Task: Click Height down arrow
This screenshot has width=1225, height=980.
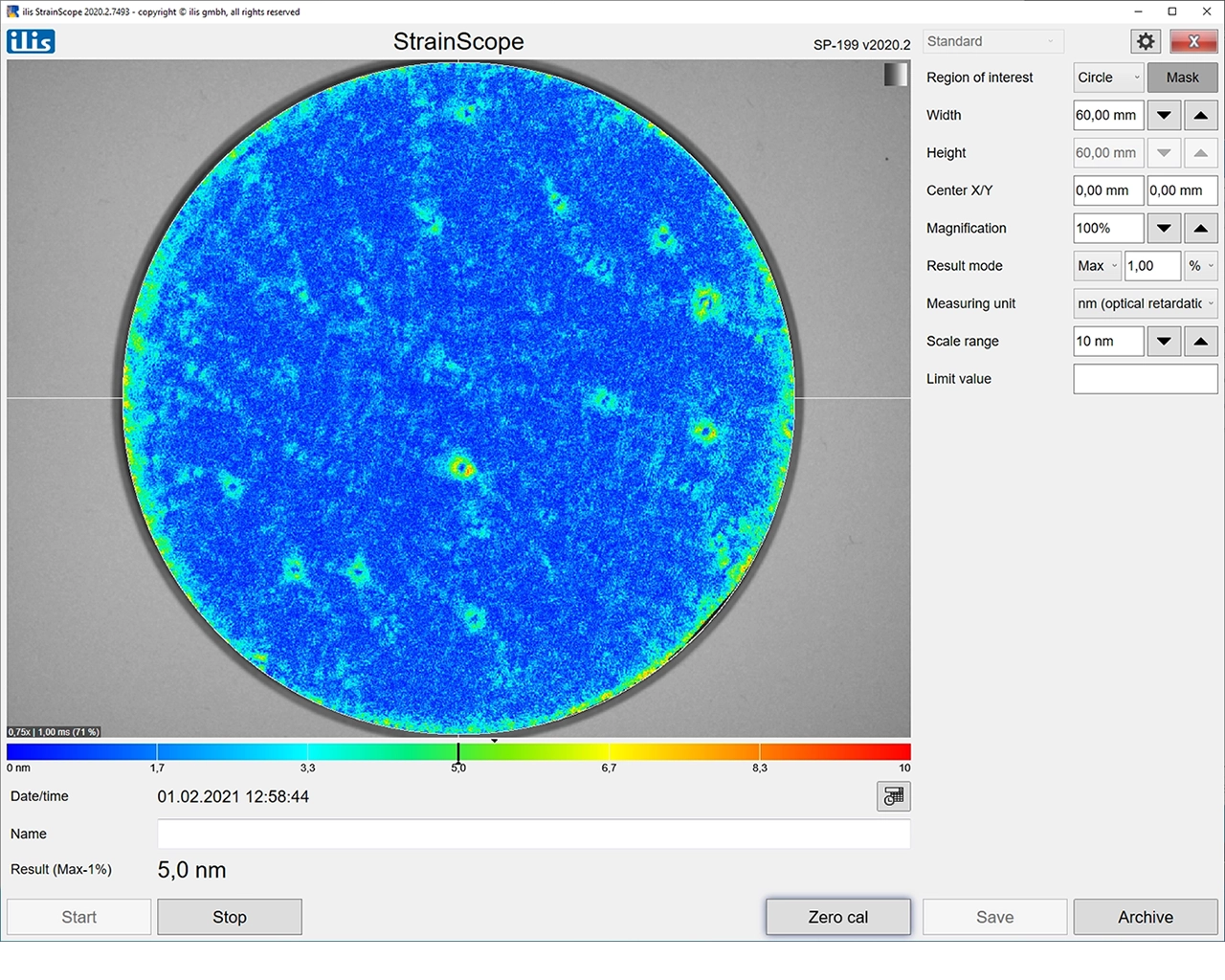Action: [x=1164, y=152]
